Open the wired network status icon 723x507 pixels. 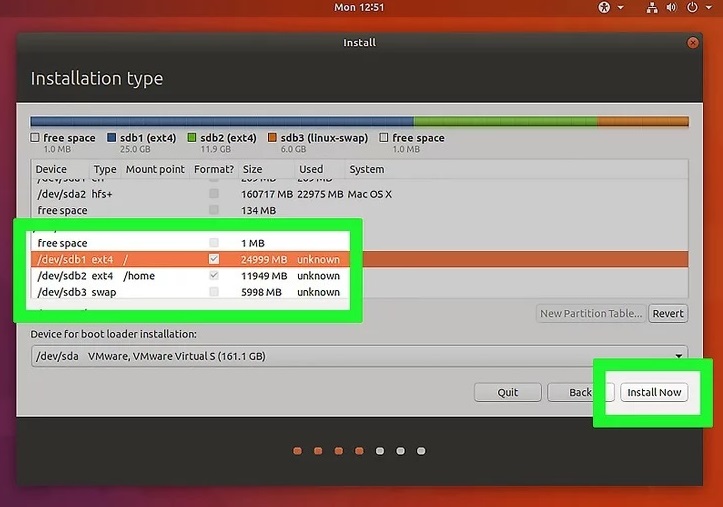click(x=652, y=7)
